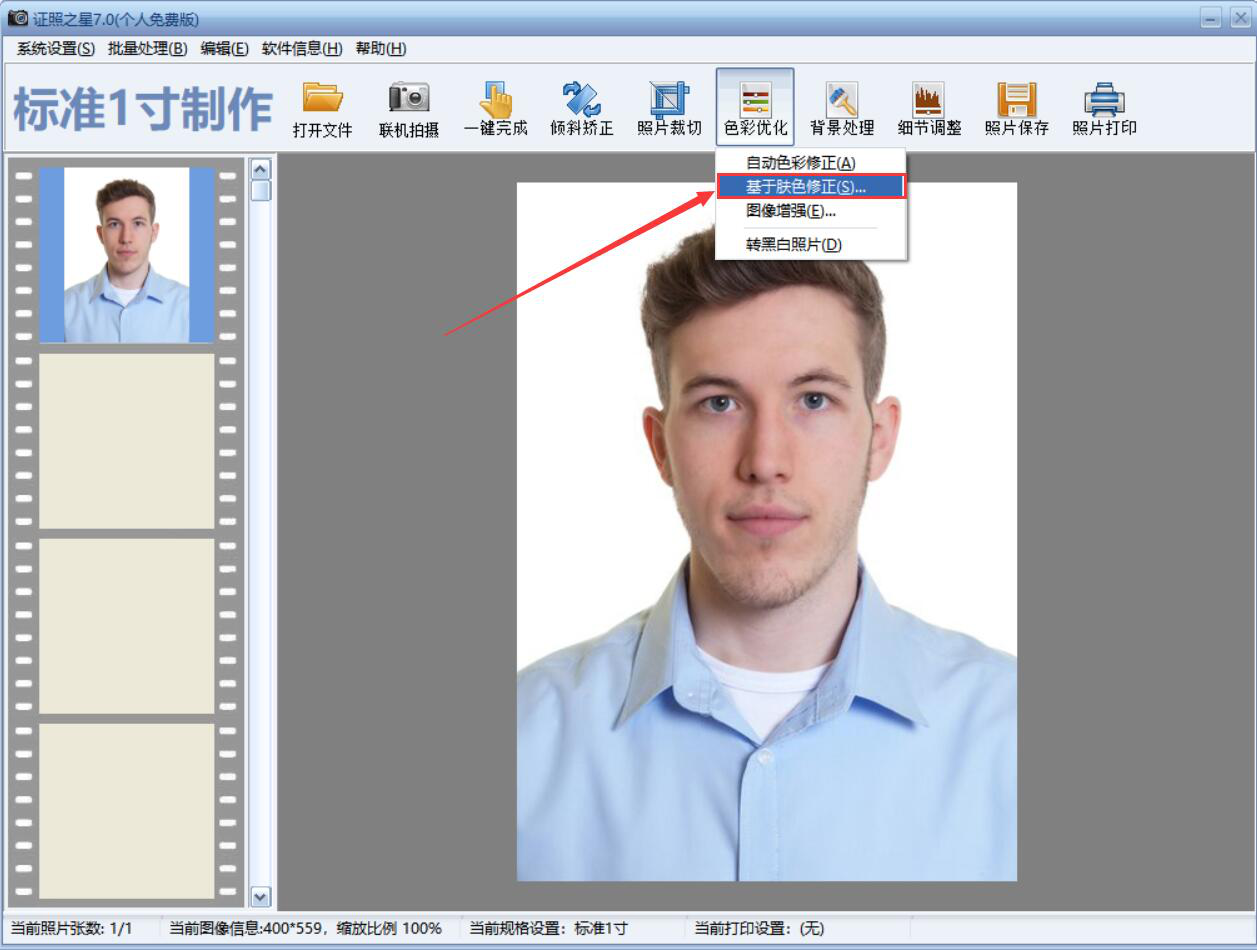Open the 细节调整 detail adjustment tool

point(929,108)
